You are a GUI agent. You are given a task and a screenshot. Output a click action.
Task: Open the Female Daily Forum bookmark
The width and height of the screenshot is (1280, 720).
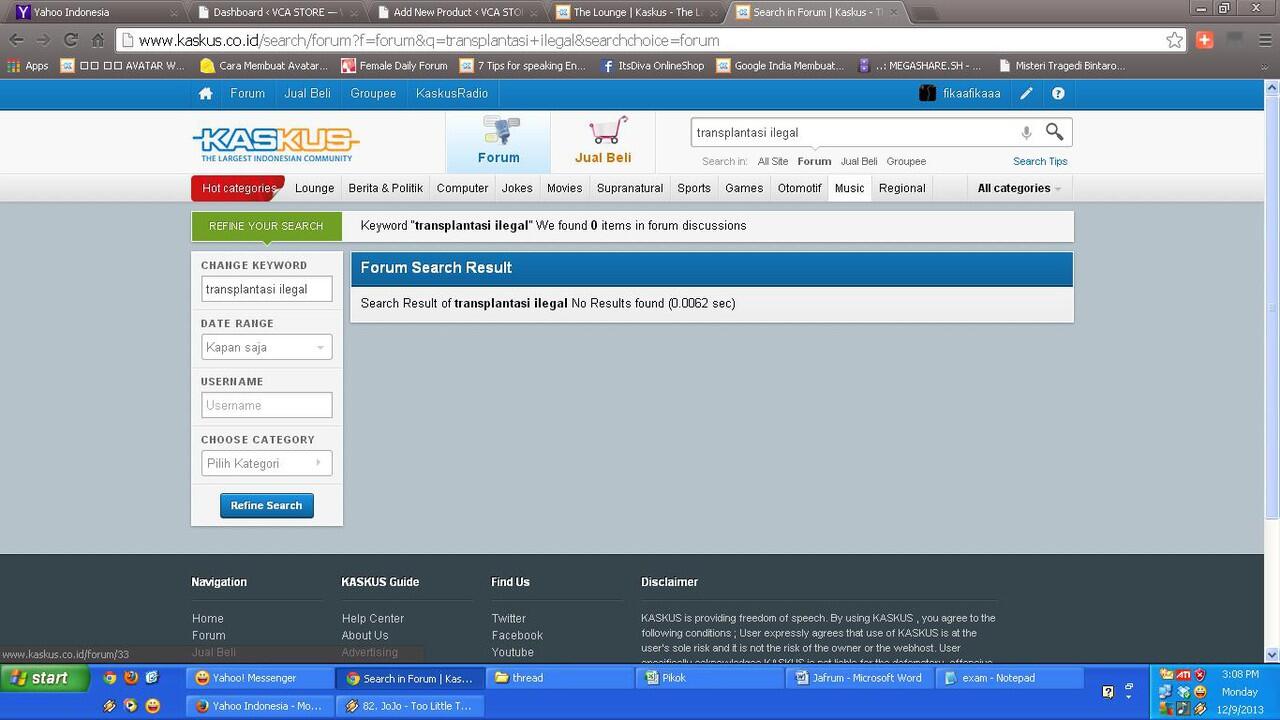394,66
